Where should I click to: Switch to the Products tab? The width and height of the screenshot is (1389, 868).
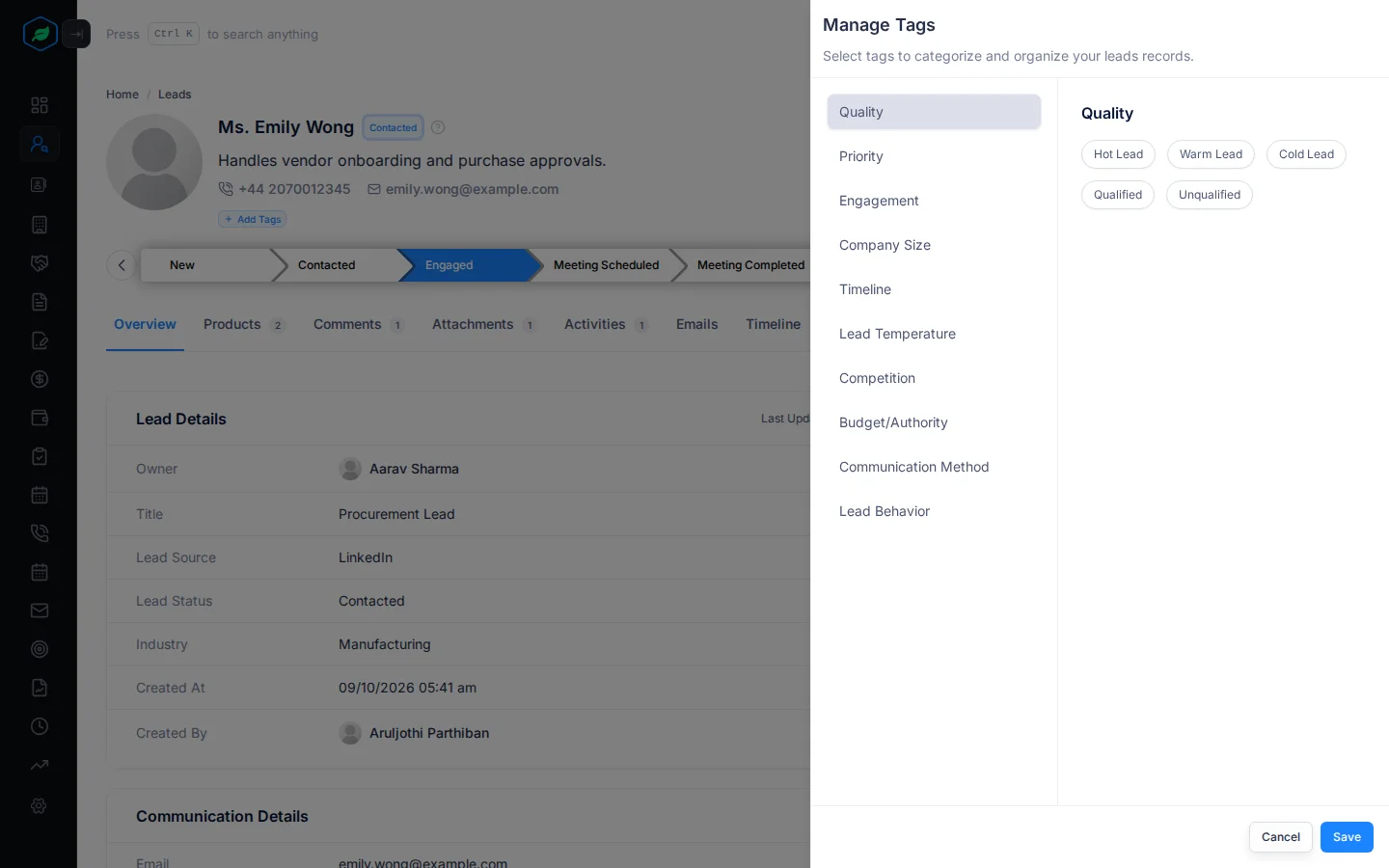(x=244, y=325)
